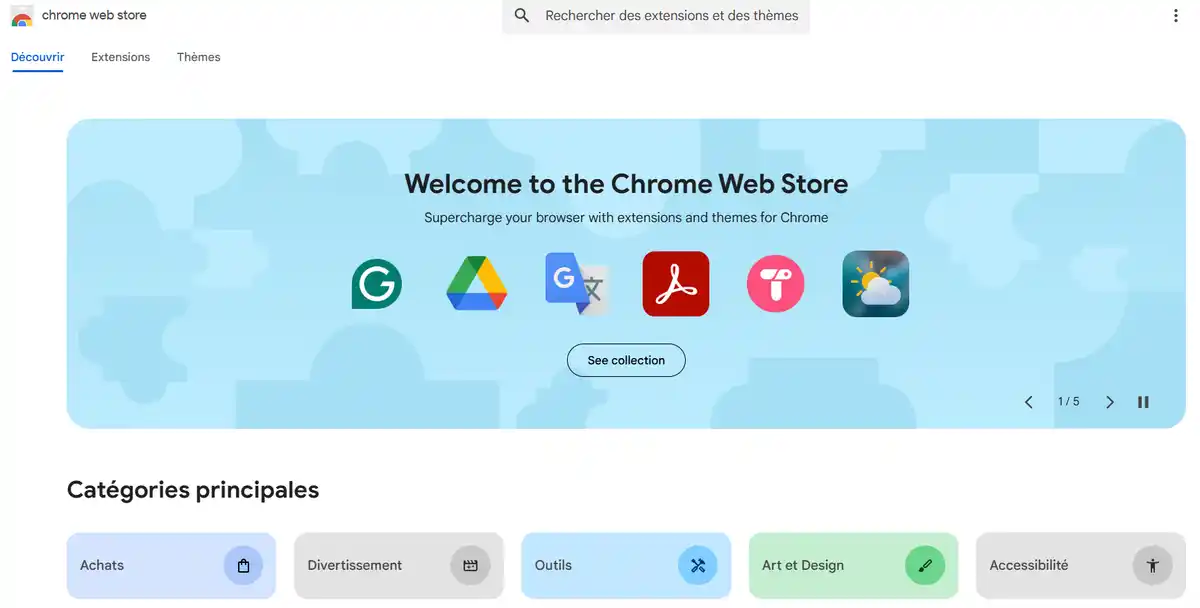
Task: Open the Google Drive icon in banner
Action: [477, 284]
